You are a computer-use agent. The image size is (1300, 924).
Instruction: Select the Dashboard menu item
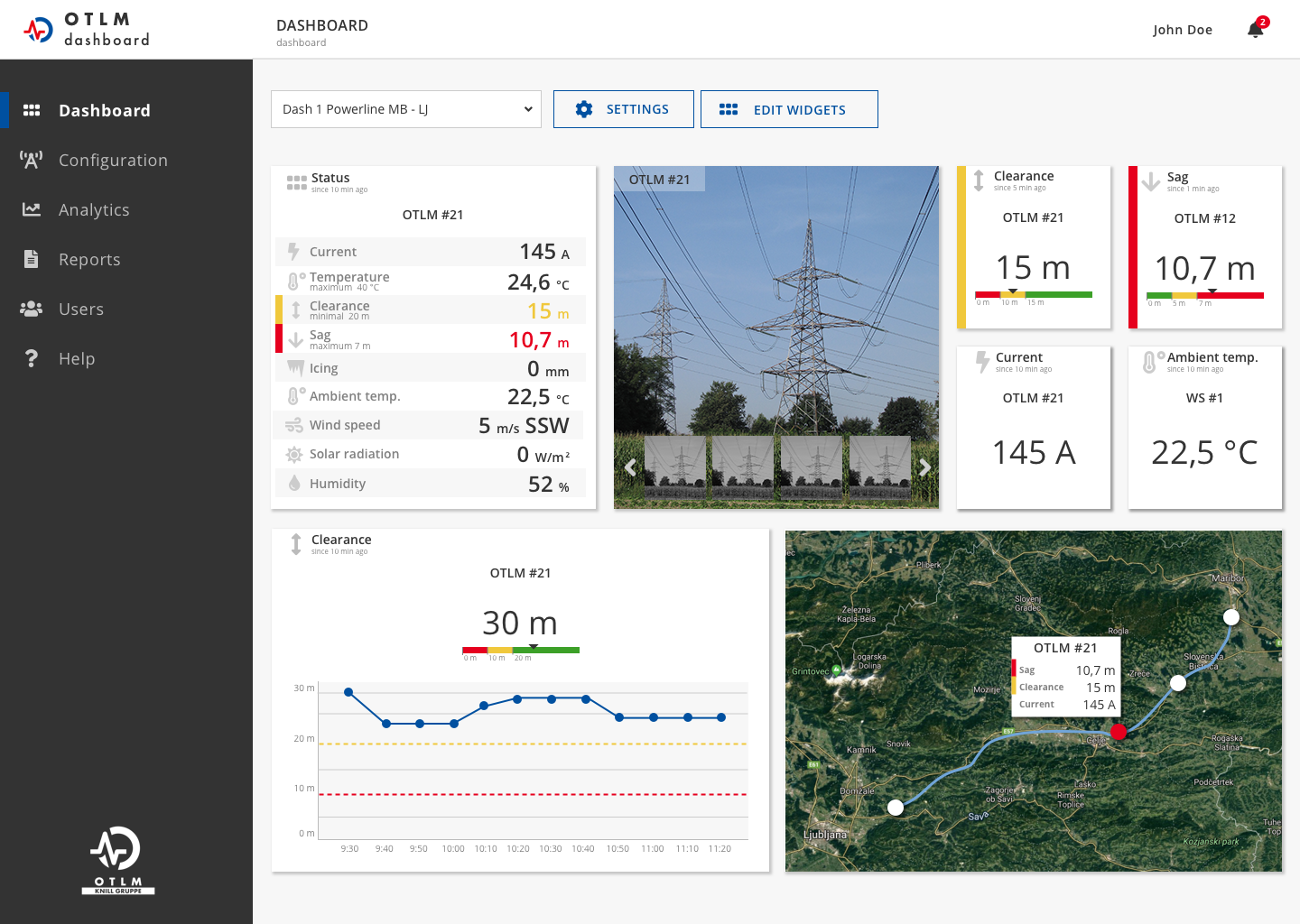tap(104, 111)
